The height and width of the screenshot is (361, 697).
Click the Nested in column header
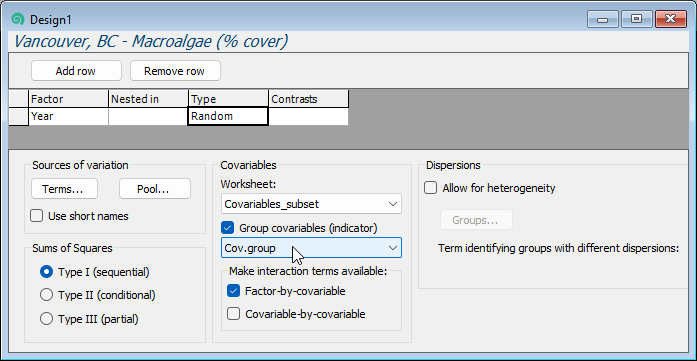click(148, 99)
